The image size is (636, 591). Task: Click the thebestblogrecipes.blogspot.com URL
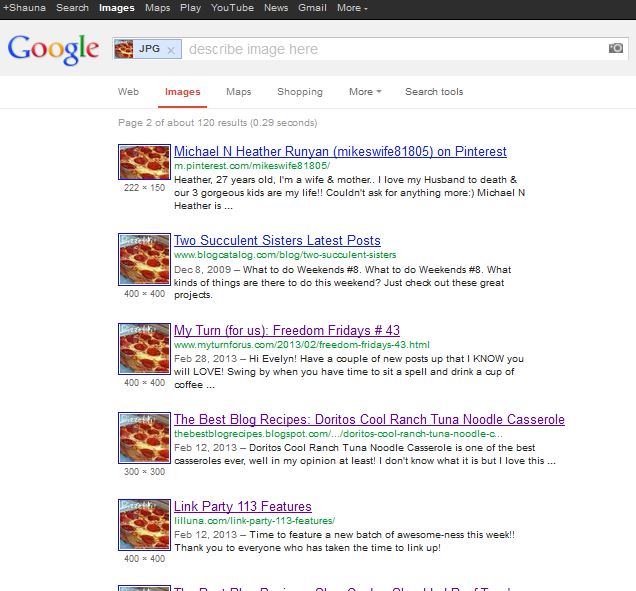click(x=338, y=434)
